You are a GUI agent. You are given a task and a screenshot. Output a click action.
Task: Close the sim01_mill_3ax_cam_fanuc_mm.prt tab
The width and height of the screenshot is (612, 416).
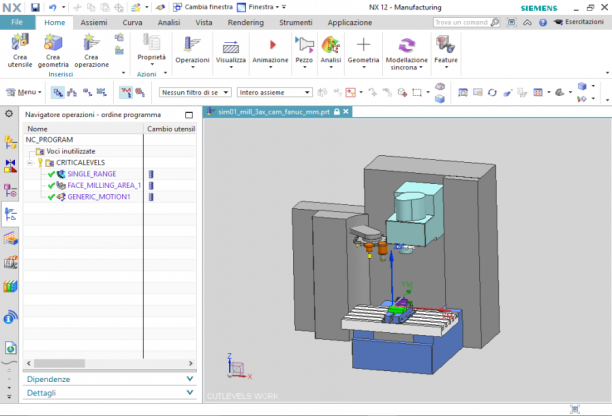[x=345, y=112]
